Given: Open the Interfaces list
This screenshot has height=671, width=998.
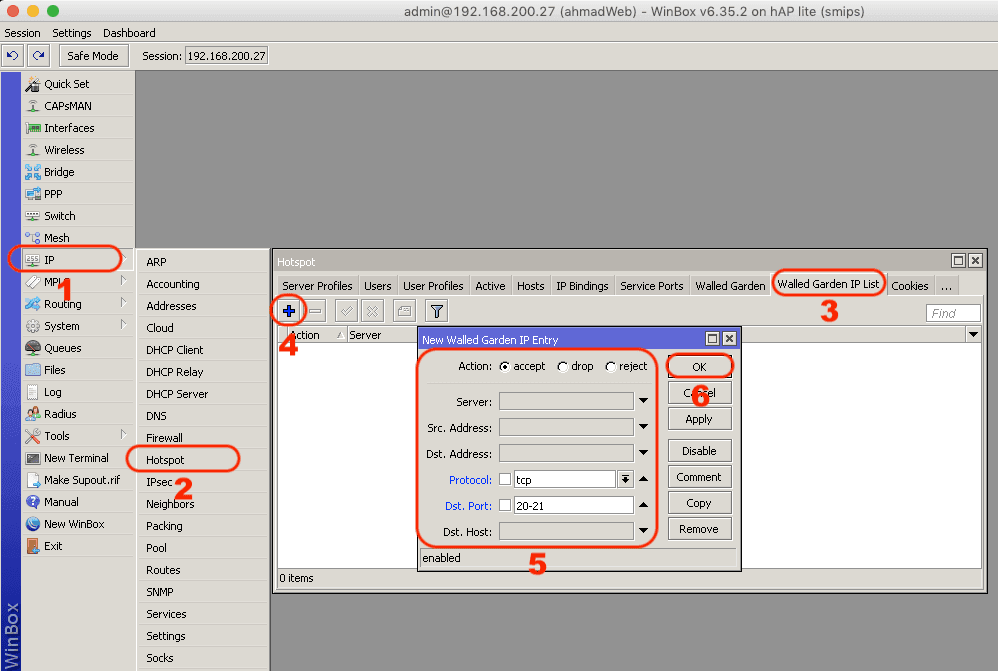Looking at the screenshot, I should click(x=78, y=128).
